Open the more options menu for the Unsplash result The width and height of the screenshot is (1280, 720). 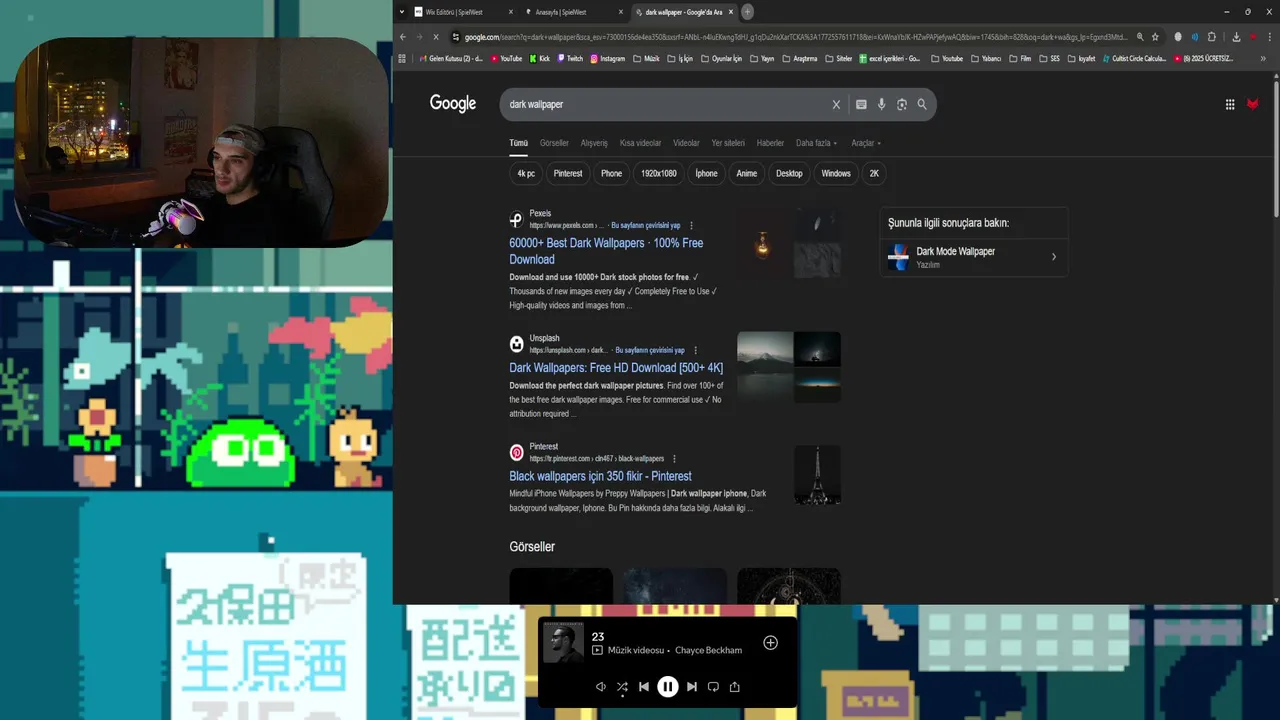point(695,351)
